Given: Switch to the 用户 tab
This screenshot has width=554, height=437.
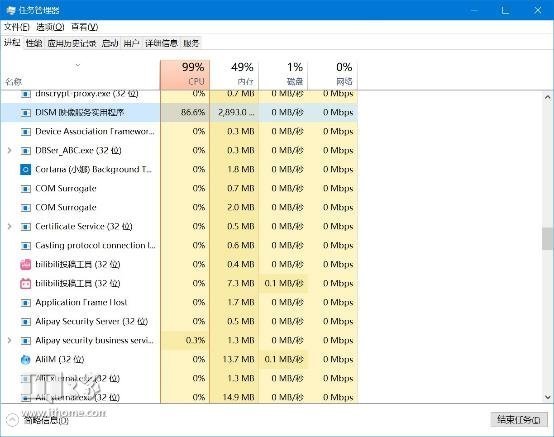Looking at the screenshot, I should (131, 43).
